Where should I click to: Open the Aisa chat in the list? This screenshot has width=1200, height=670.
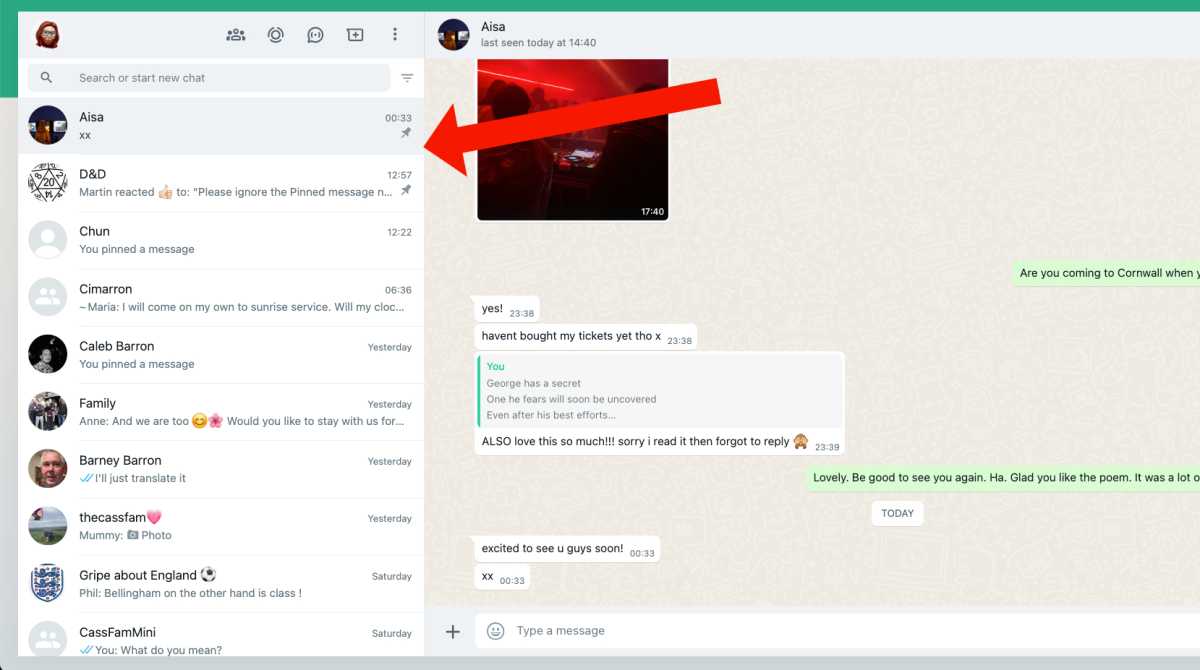coord(221,126)
